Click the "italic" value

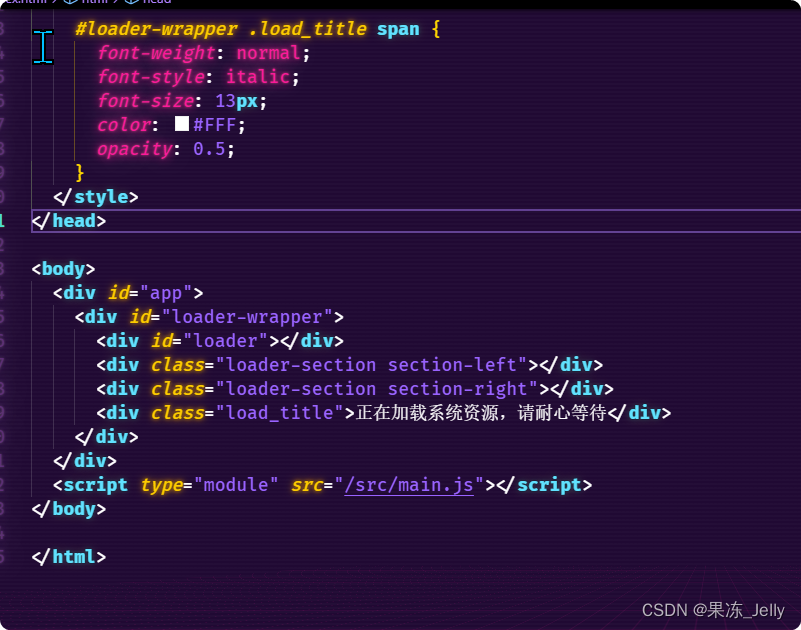pyautogui.click(x=258, y=77)
